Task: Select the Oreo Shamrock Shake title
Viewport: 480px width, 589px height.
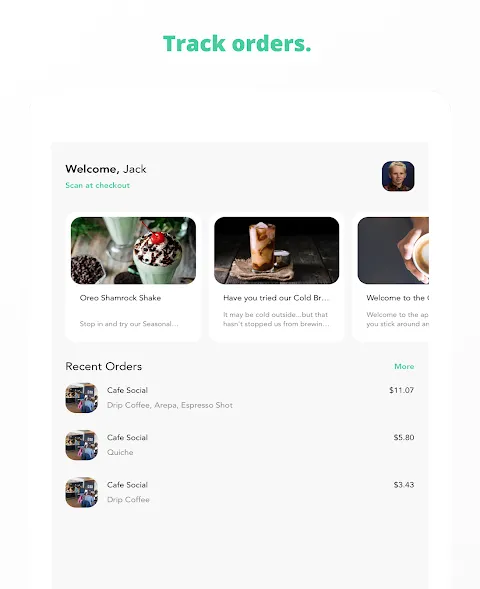Action: [121, 298]
